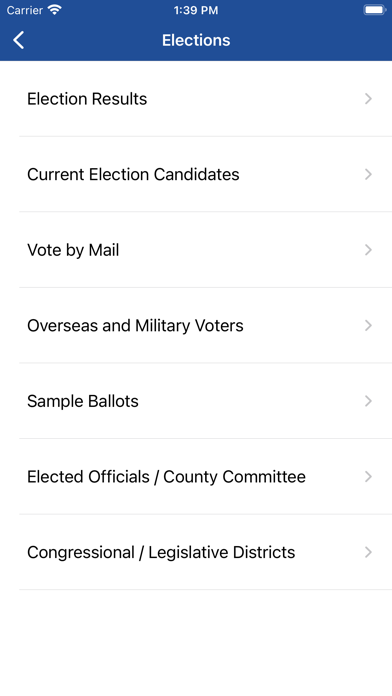Tap the Elections header title
The height and width of the screenshot is (696, 392).
pos(196,40)
